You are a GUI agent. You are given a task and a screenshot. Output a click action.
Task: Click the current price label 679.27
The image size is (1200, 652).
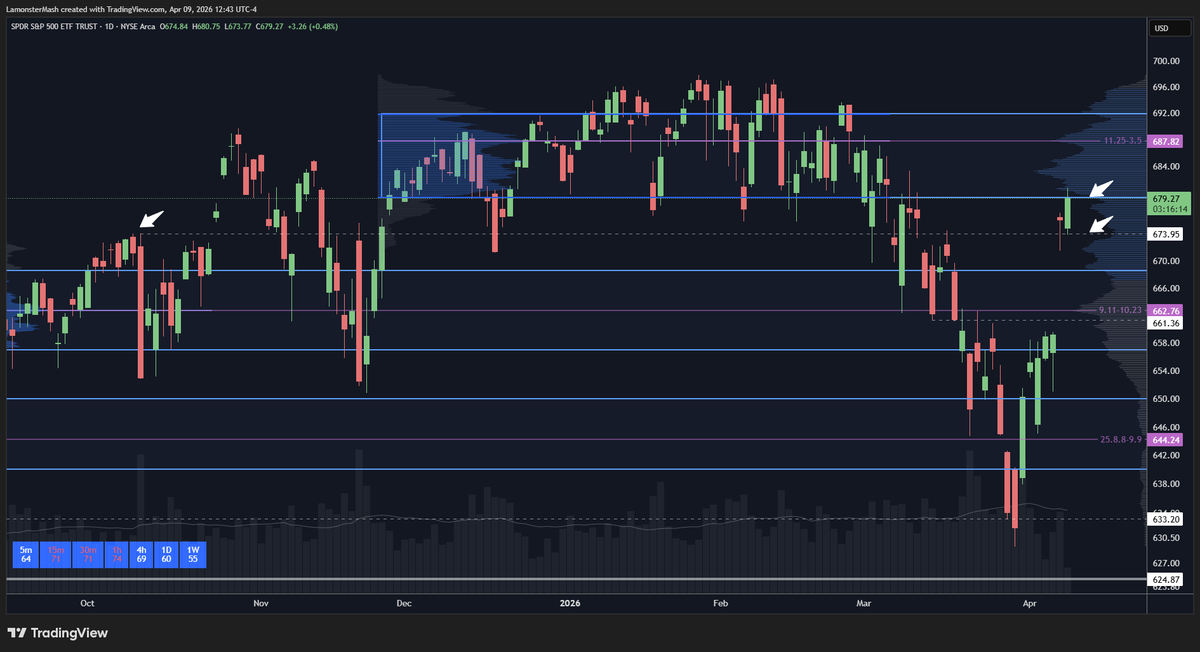tap(1167, 199)
